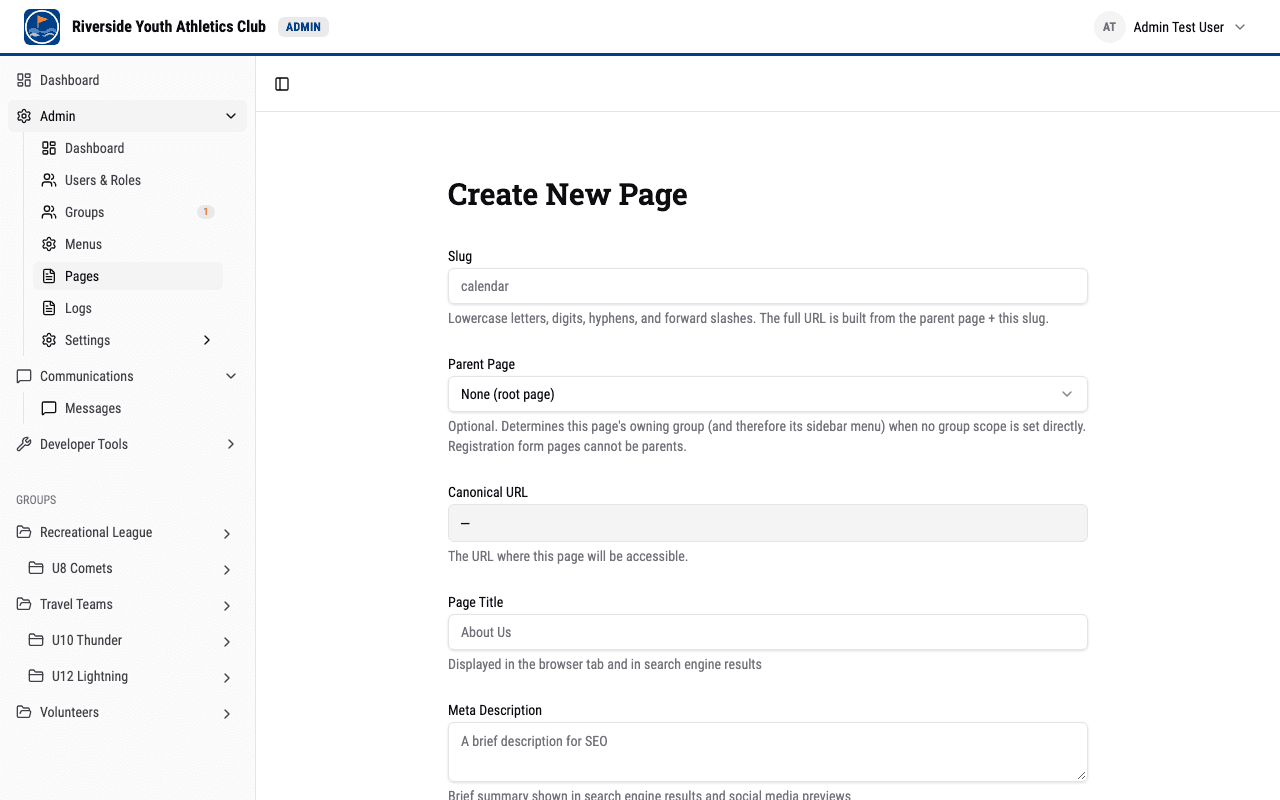1280x800 pixels.
Task: Click the top-level Dashboard grid icon
Action: [24, 80]
